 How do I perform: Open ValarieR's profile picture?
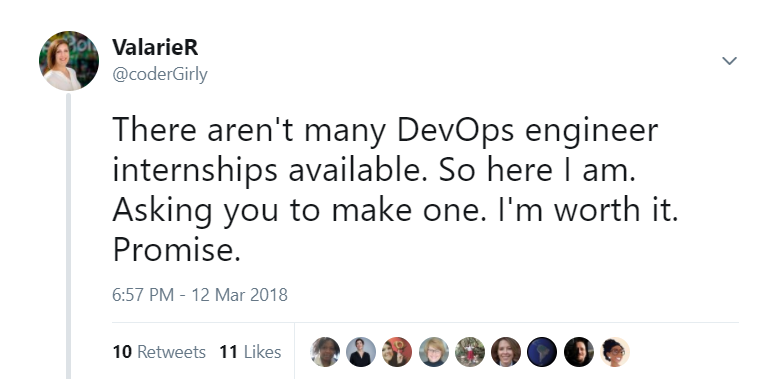(69, 61)
